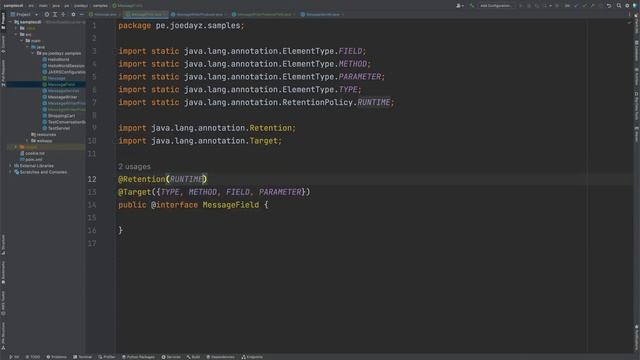640x360 pixels.
Task: Click the Build Project hammer icon
Action: pos(472,6)
